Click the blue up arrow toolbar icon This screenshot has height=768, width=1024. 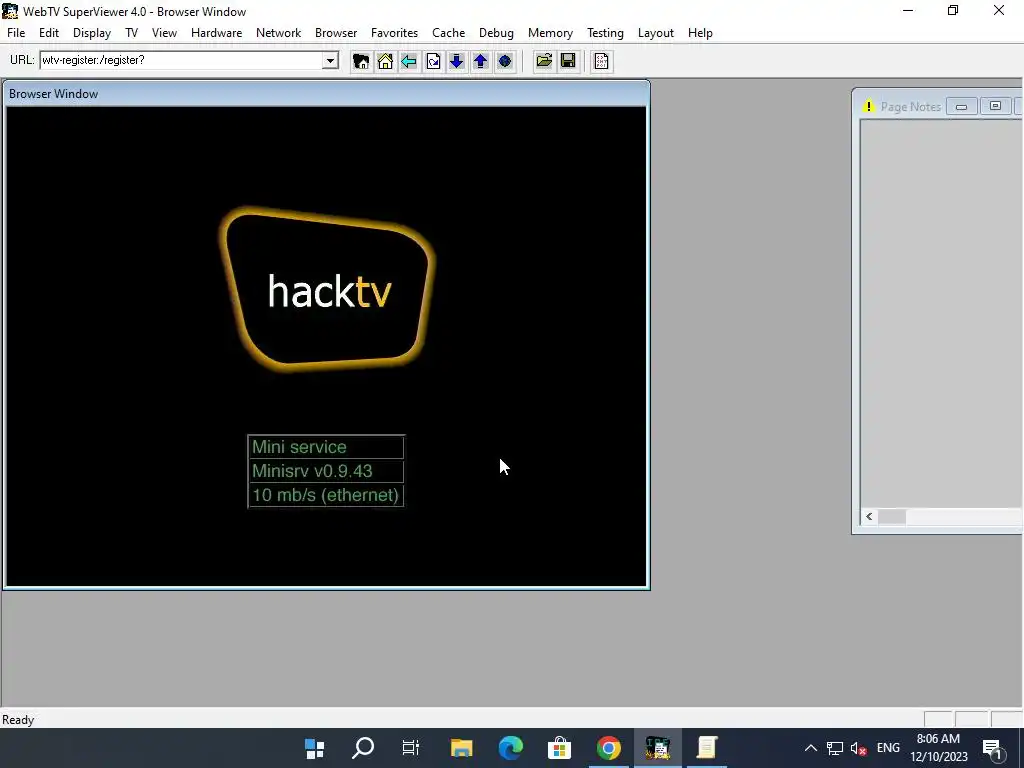481,61
